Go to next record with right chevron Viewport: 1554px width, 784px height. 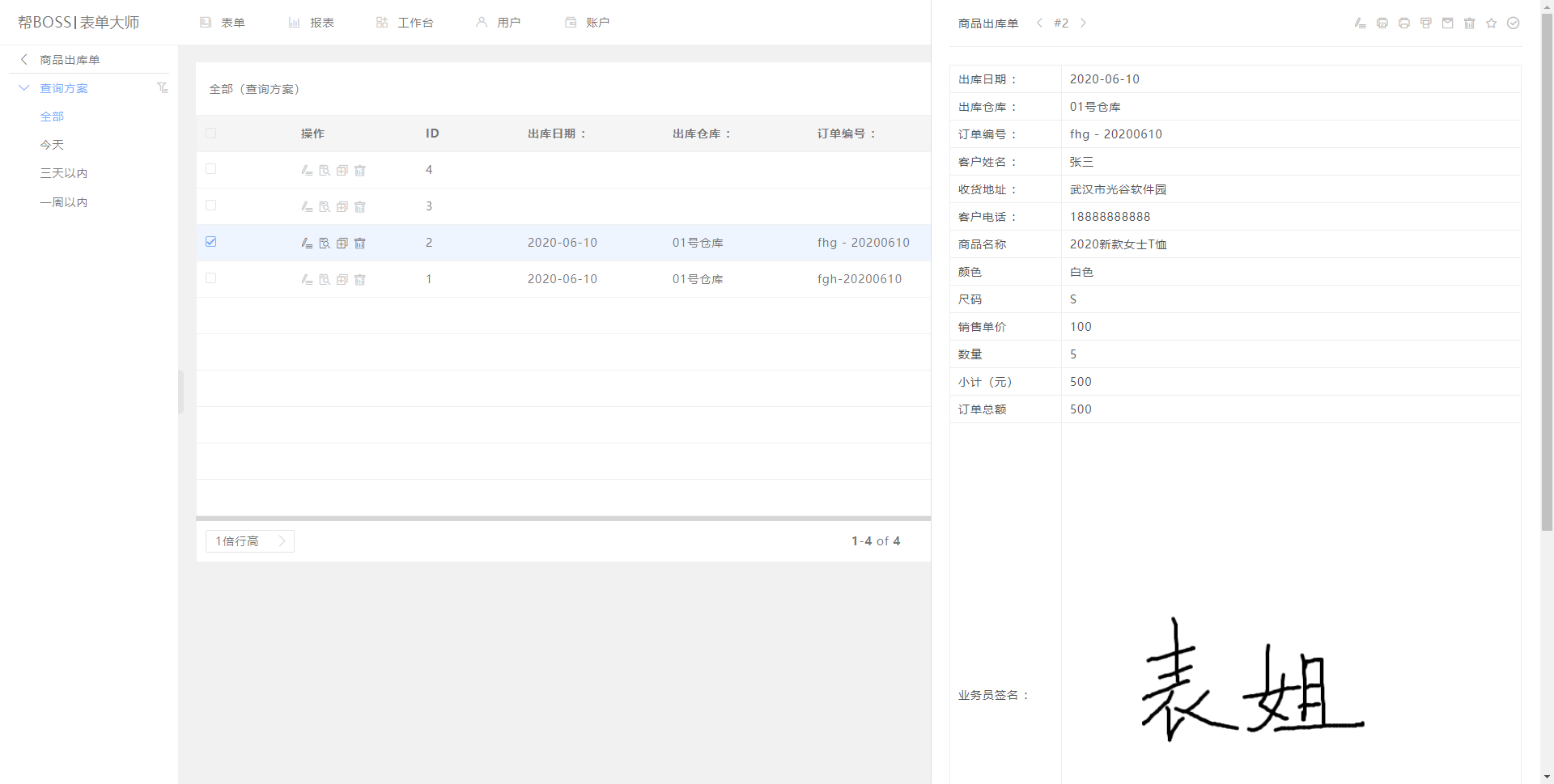1084,23
